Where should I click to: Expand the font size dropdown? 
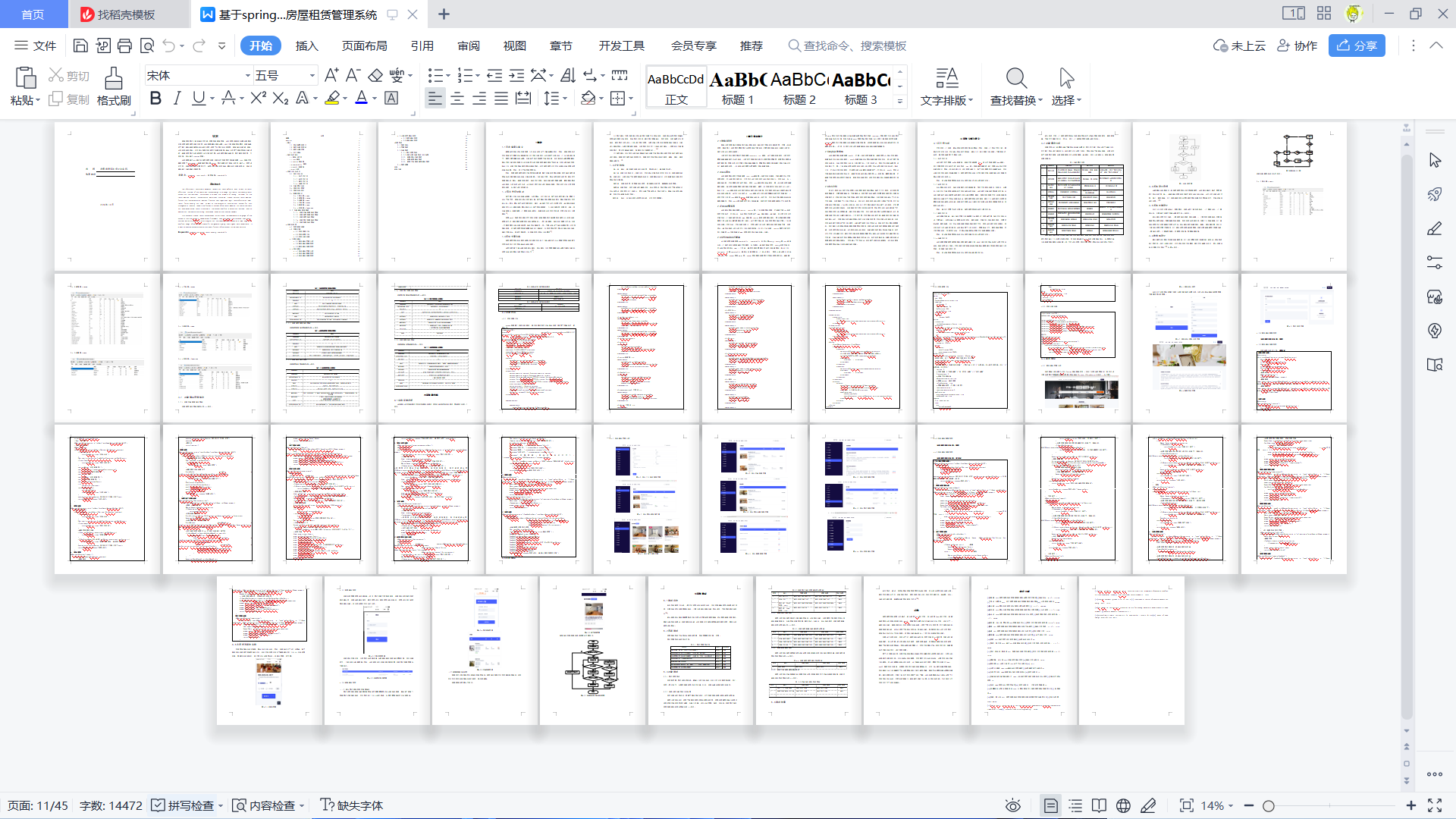pyautogui.click(x=312, y=76)
